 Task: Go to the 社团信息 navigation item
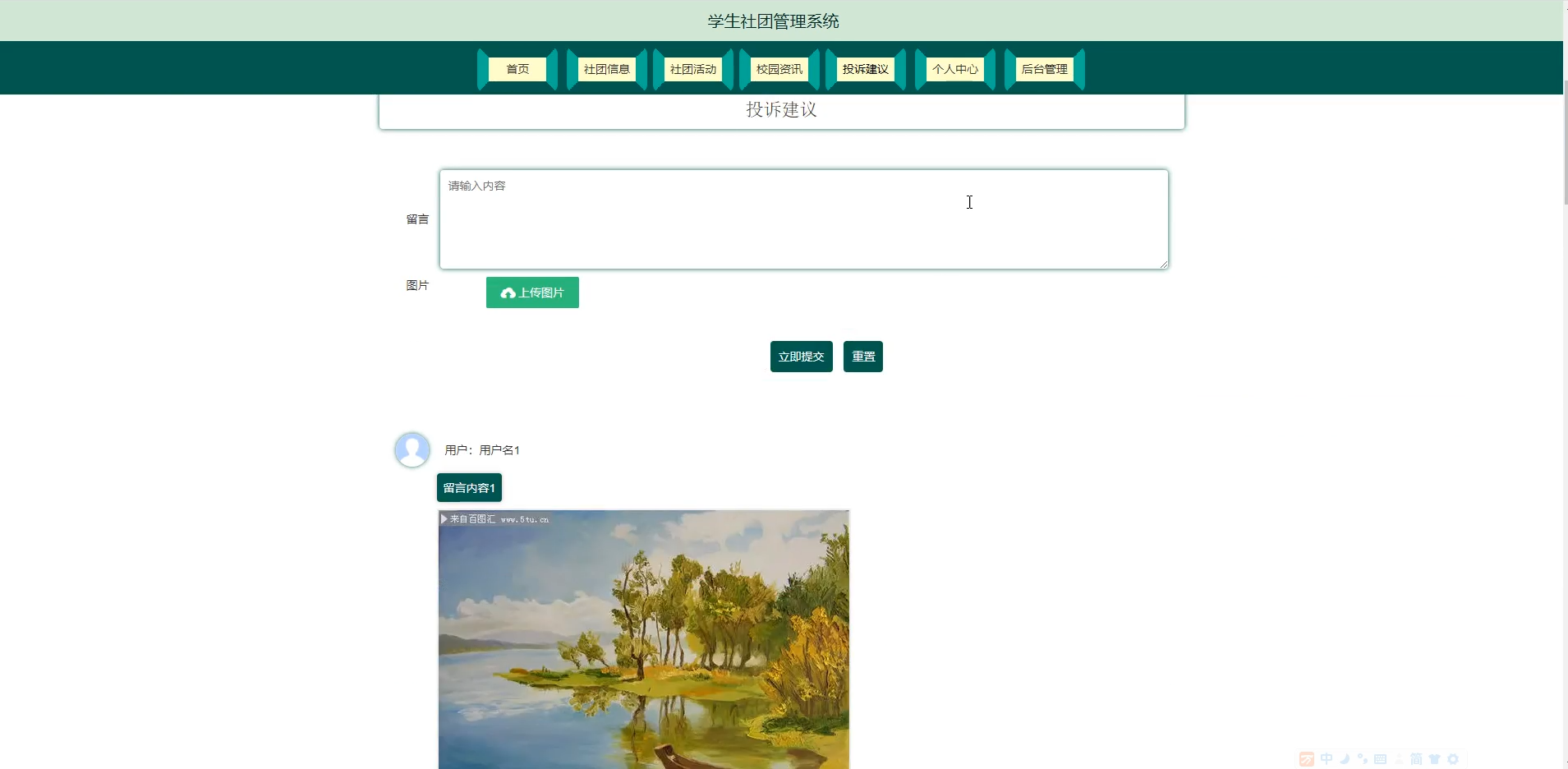tap(606, 69)
